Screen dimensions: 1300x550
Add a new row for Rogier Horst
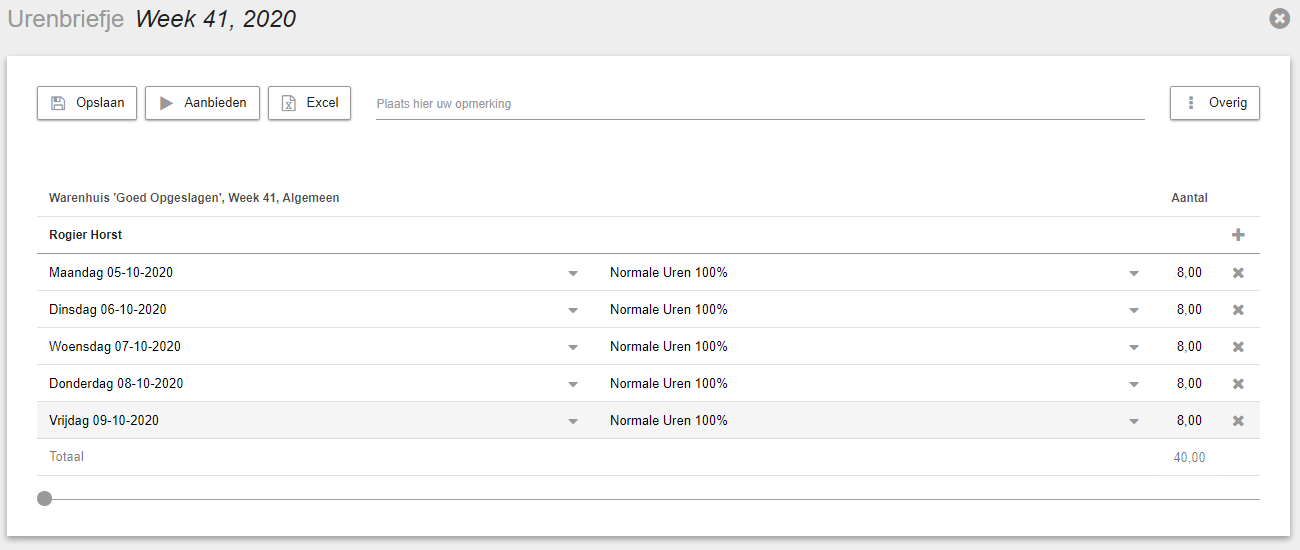1238,235
